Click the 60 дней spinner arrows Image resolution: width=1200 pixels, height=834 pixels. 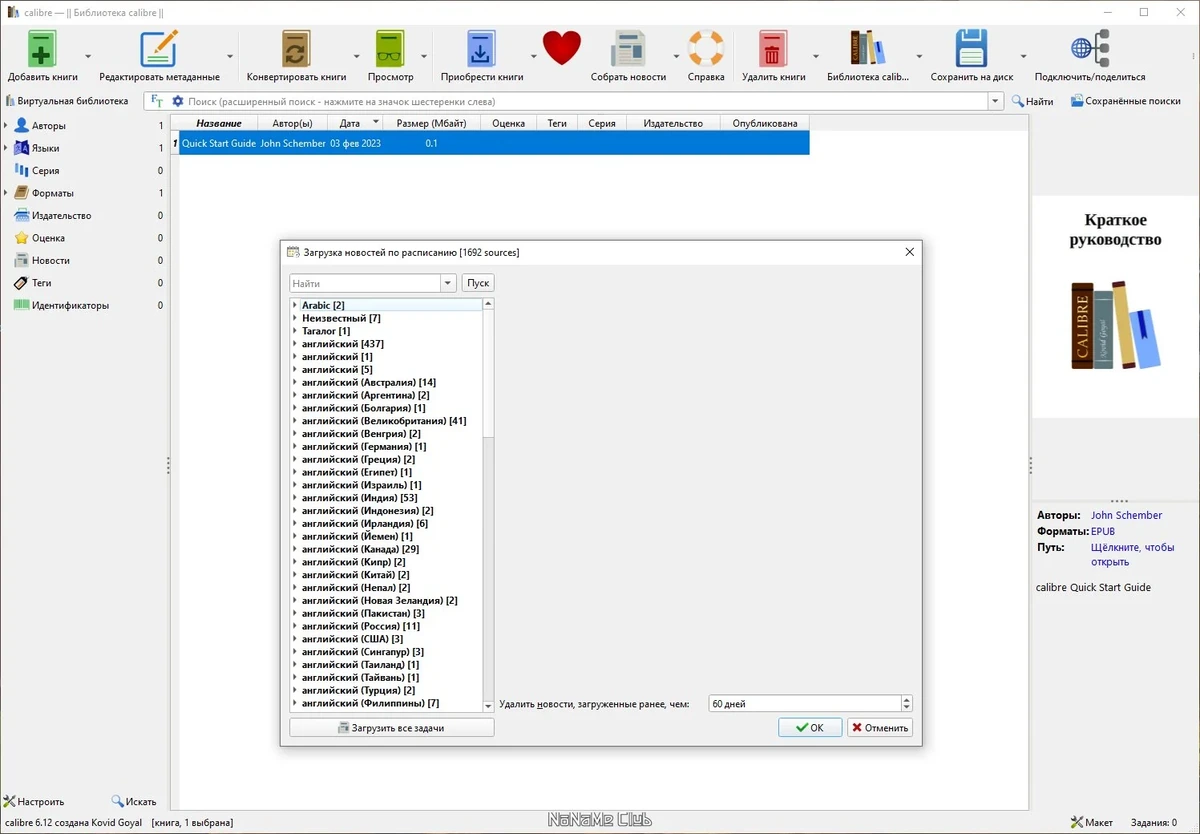point(906,704)
